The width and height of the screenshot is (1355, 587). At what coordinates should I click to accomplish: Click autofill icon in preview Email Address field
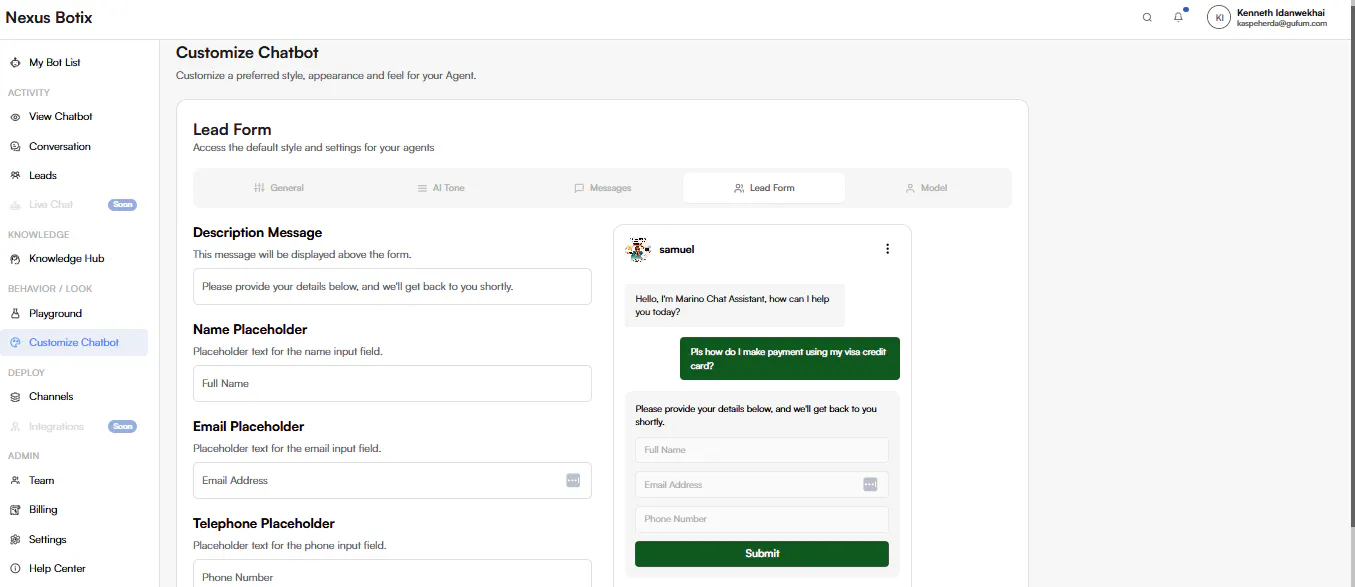[x=870, y=484]
